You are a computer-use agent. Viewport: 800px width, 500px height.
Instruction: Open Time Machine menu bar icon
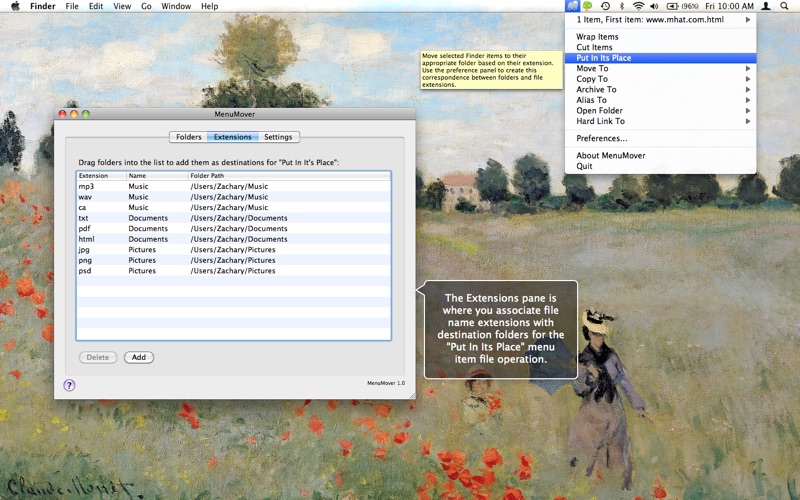[x=605, y=6]
